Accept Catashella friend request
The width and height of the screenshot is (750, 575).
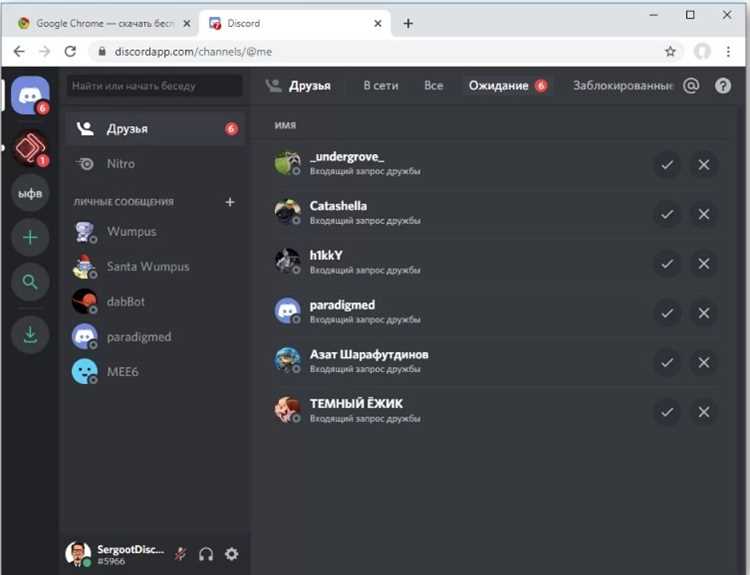(667, 214)
